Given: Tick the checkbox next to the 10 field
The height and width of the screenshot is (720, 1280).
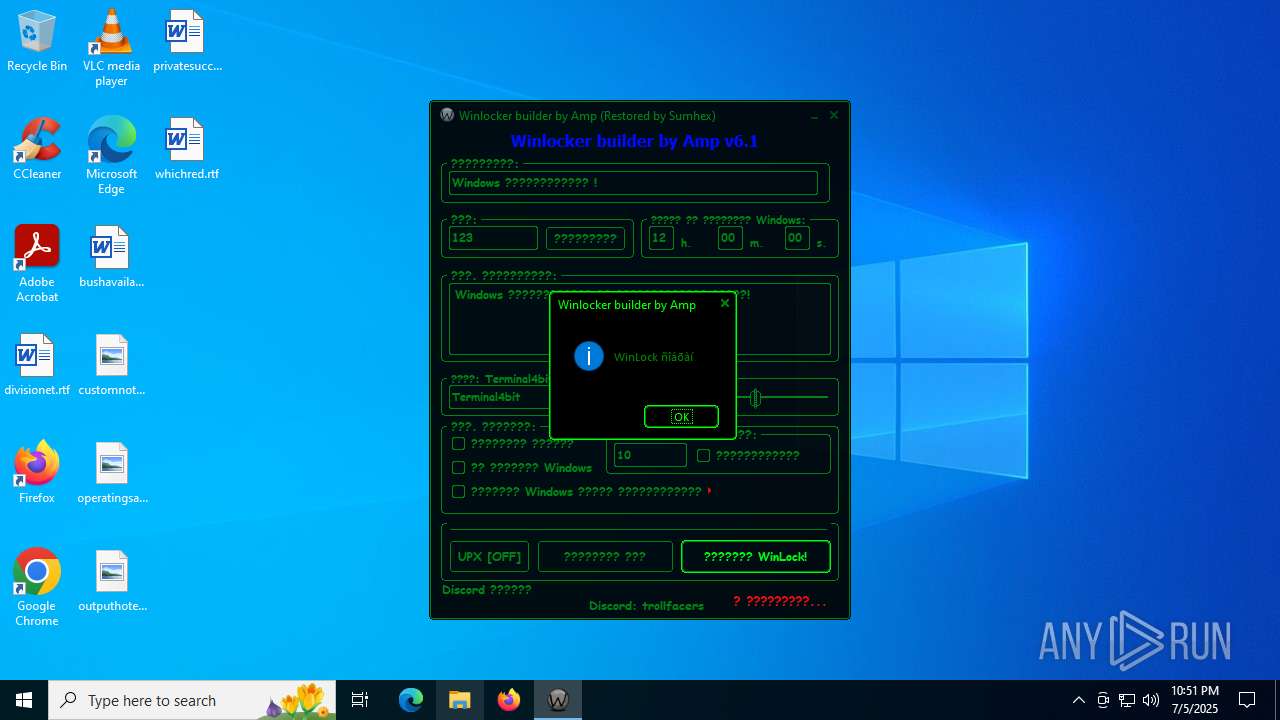Looking at the screenshot, I should 703,455.
